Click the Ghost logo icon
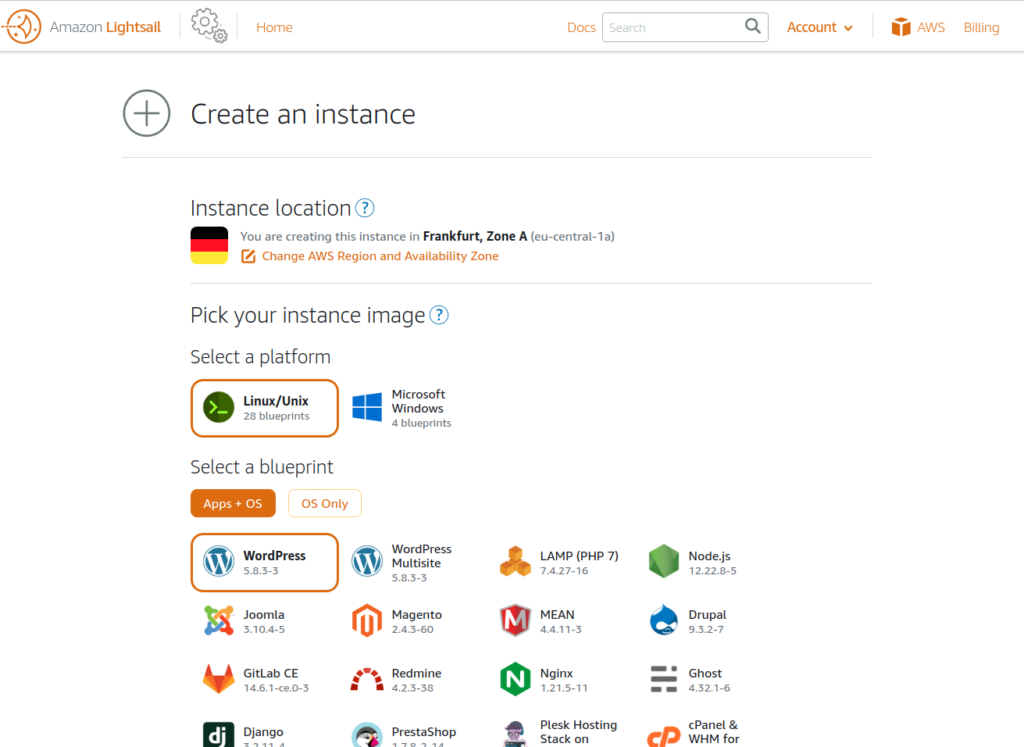The width and height of the screenshot is (1024, 747). coord(664,679)
